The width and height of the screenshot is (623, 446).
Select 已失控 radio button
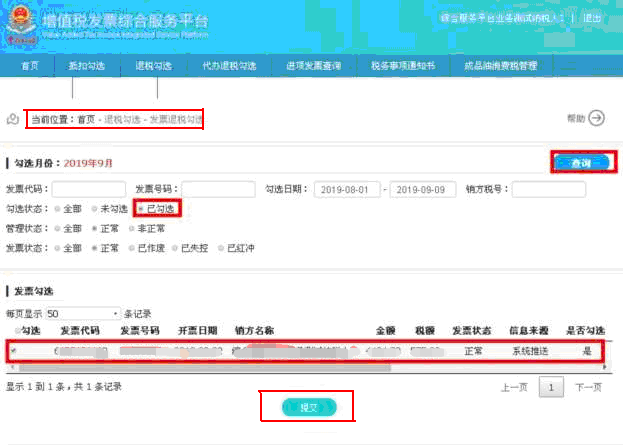click(175, 248)
